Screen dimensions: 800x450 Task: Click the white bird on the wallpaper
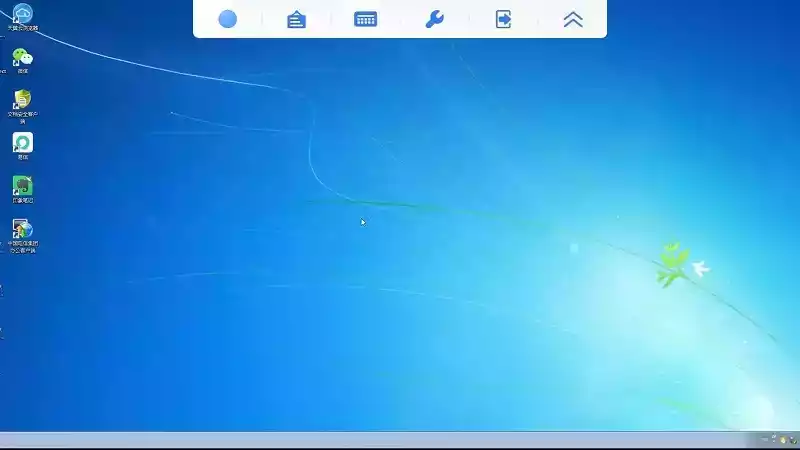pyautogui.click(x=700, y=268)
